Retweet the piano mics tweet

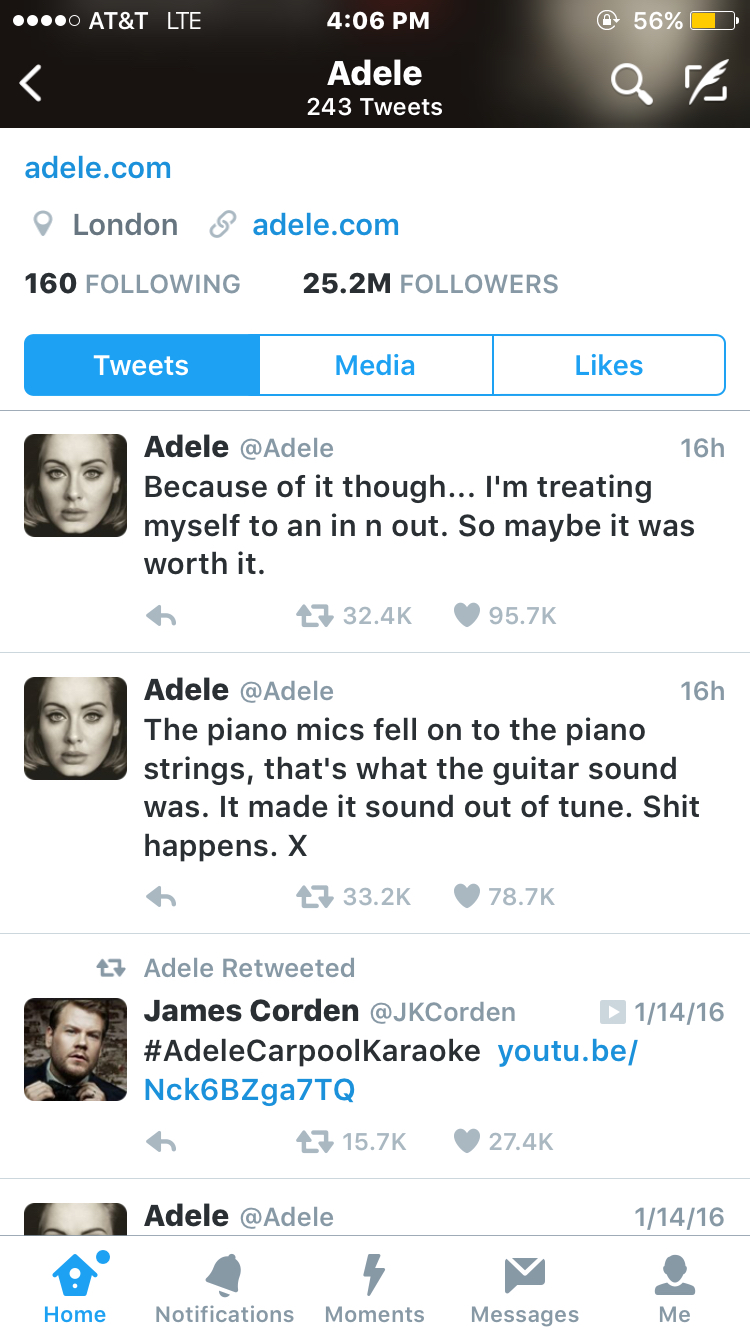[313, 897]
